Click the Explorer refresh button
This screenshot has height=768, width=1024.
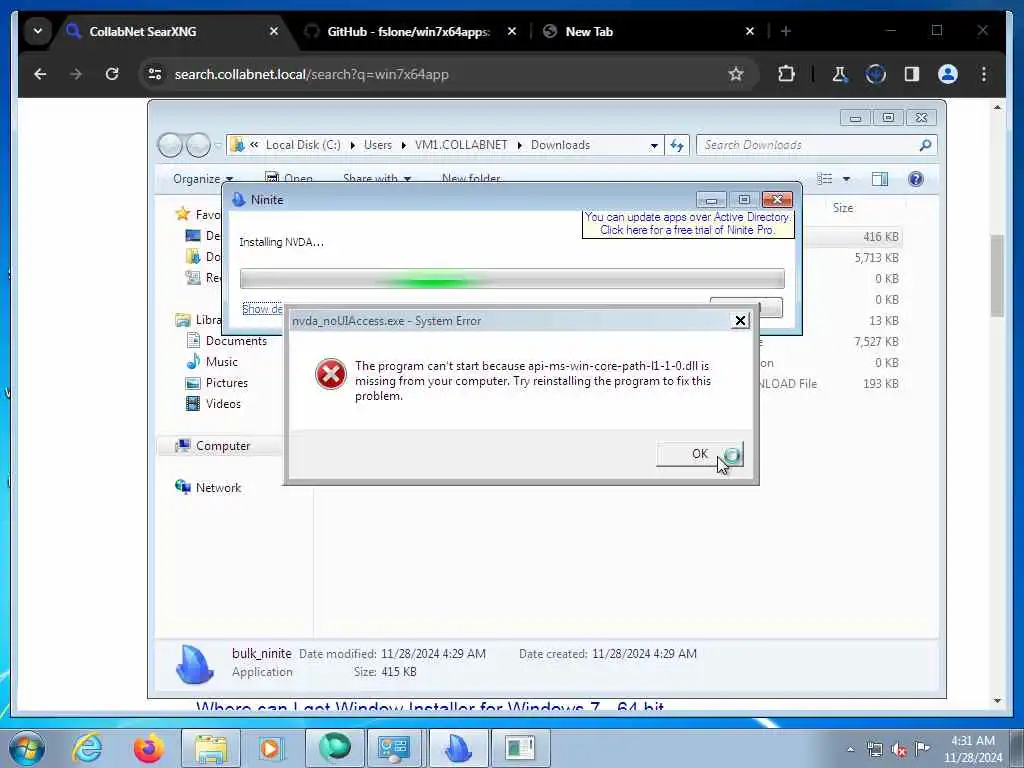(677, 145)
